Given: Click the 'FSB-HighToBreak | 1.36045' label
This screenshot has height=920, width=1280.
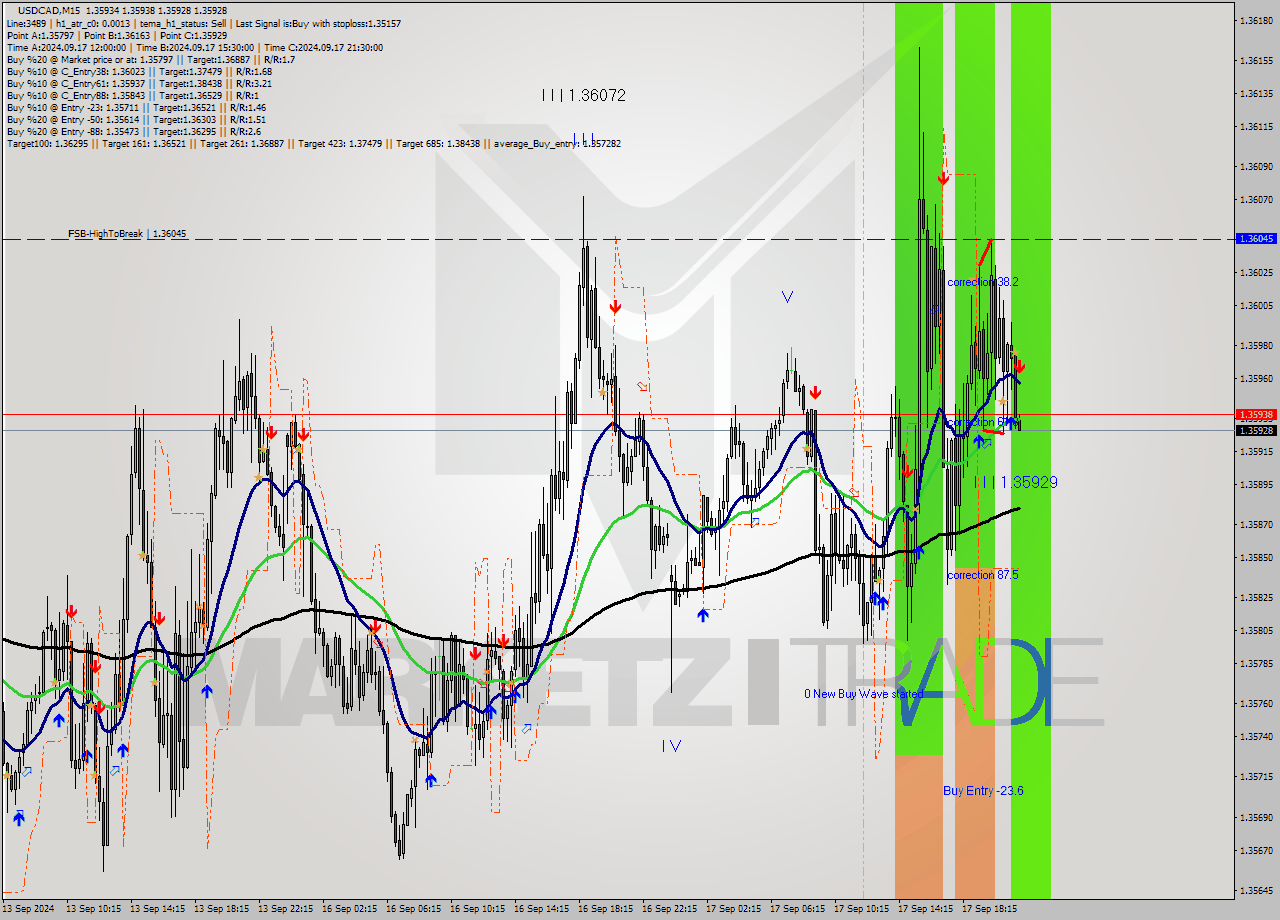Looking at the screenshot, I should pyautogui.click(x=127, y=233).
